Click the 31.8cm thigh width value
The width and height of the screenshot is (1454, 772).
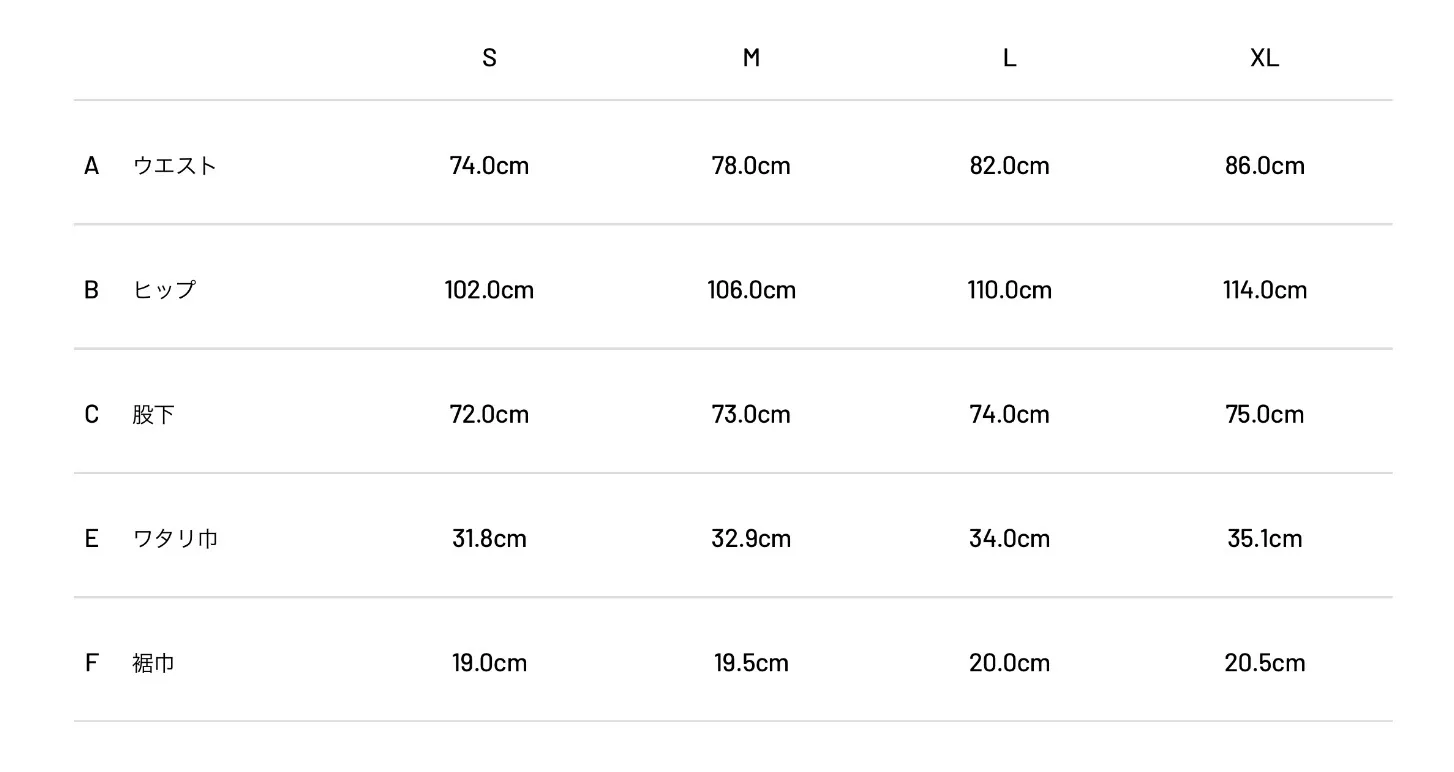pyautogui.click(x=489, y=539)
